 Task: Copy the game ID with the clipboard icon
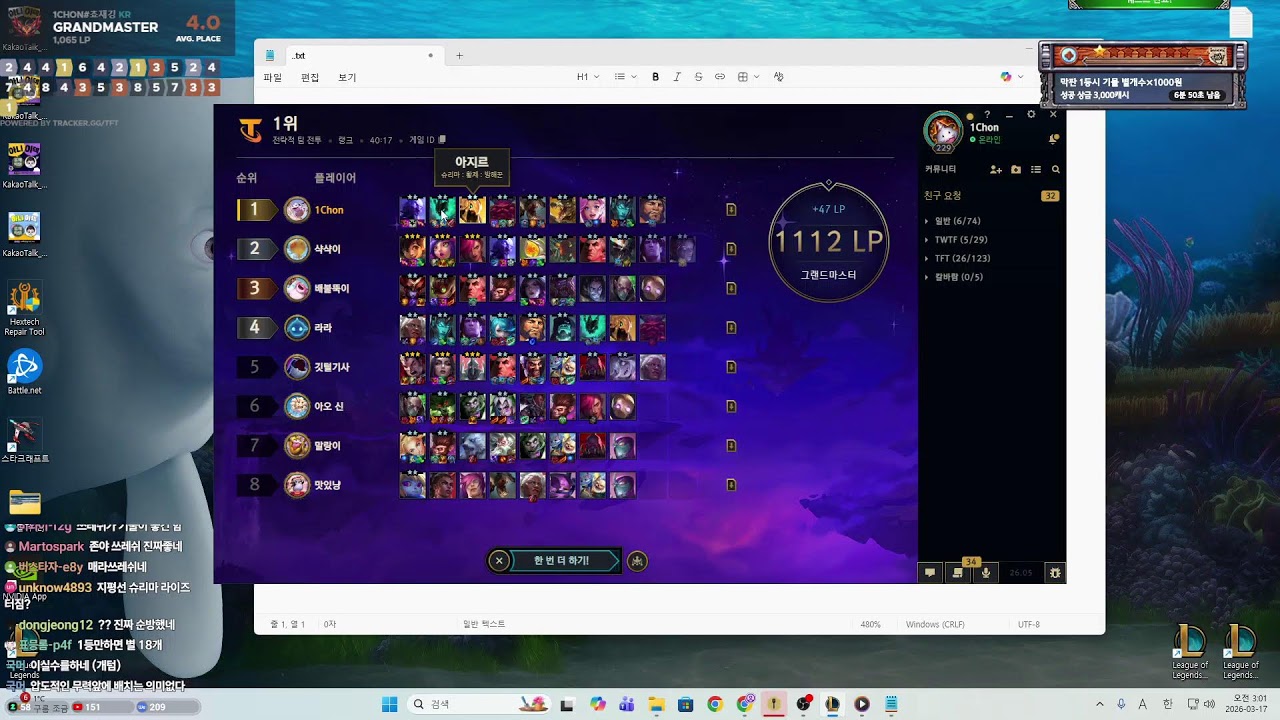point(443,140)
